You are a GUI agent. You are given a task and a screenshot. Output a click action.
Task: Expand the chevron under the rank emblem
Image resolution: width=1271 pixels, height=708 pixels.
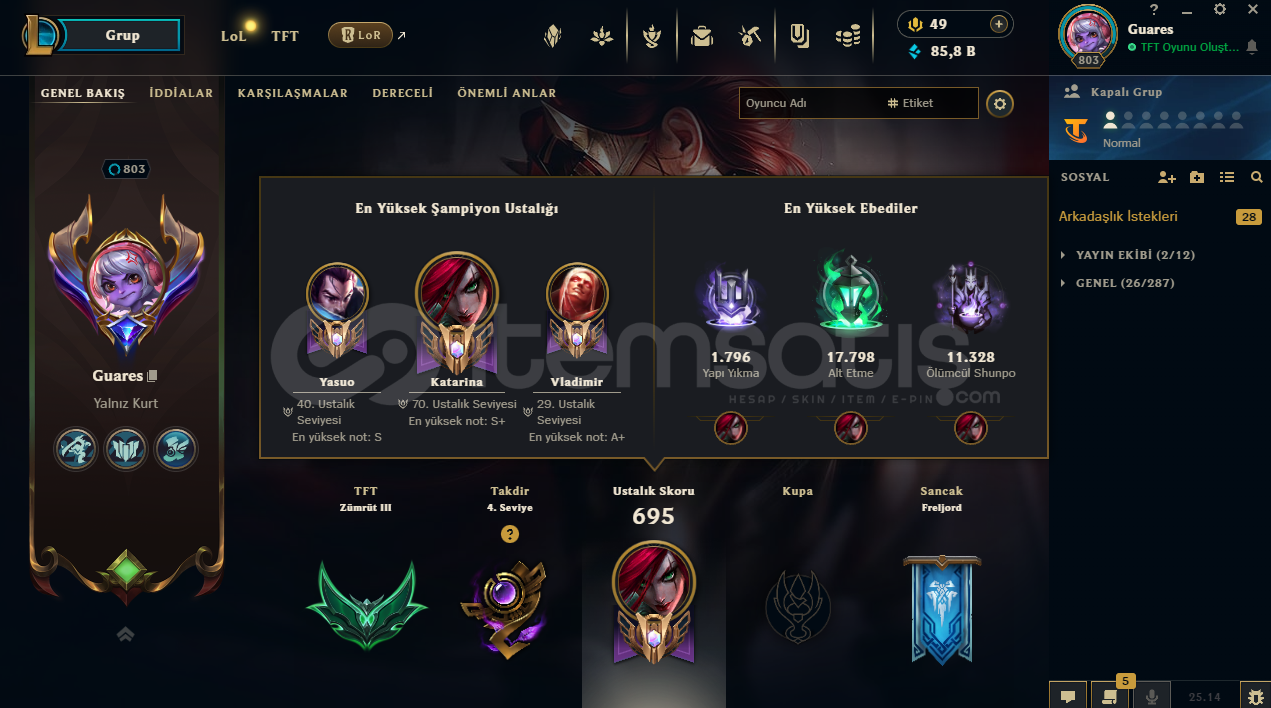point(126,634)
